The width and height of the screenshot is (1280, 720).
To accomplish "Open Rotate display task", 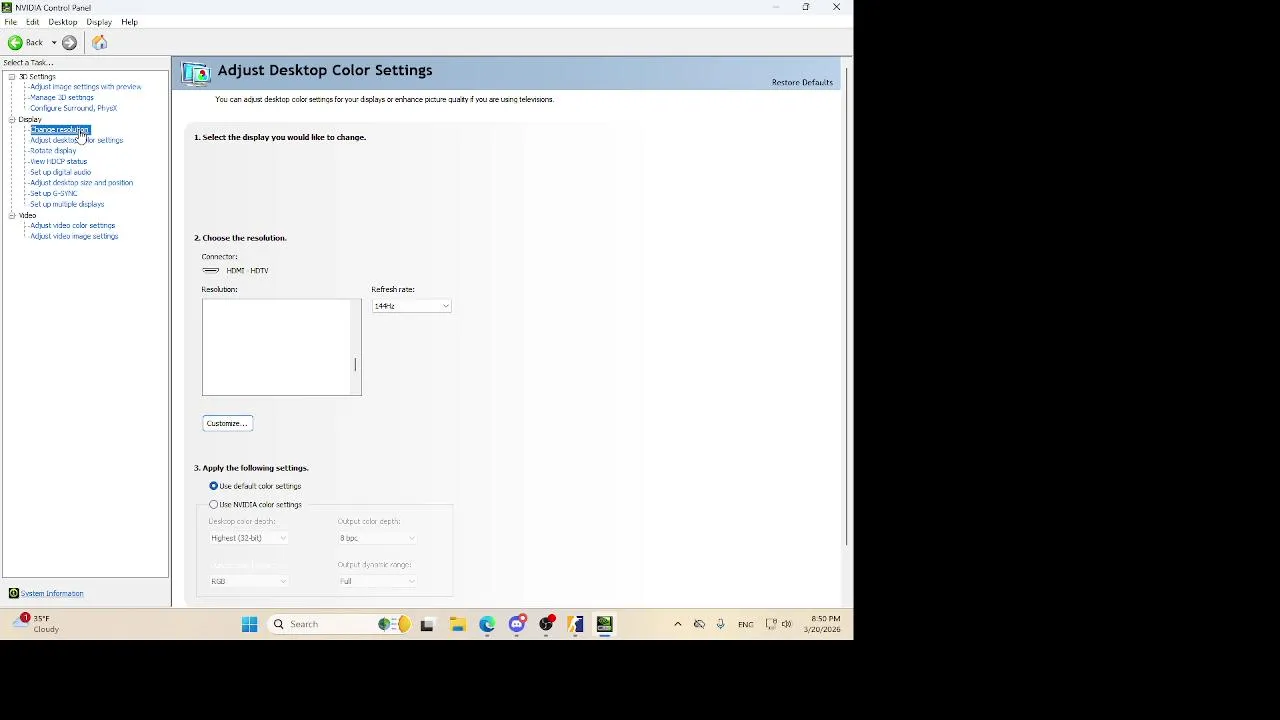I will coord(53,151).
